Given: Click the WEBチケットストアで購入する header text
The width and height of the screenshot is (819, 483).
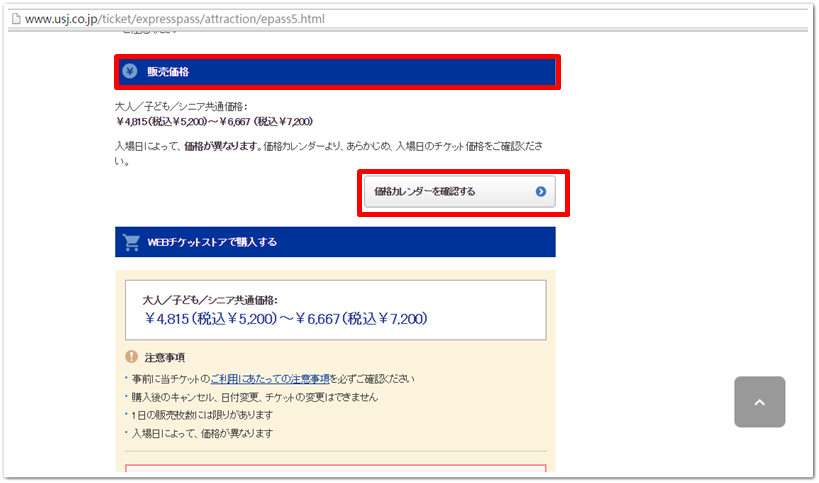Looking at the screenshot, I should tap(212, 242).
